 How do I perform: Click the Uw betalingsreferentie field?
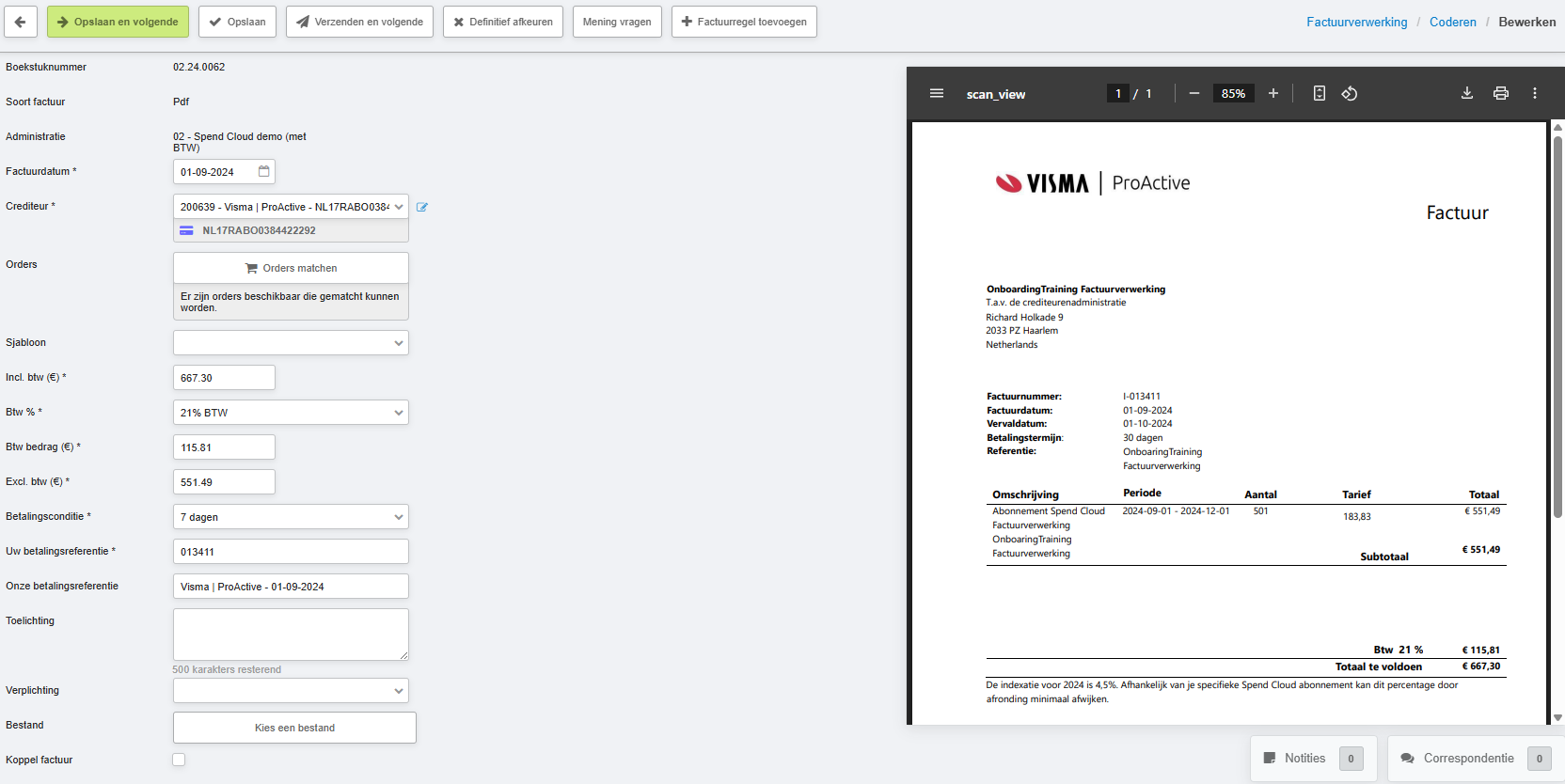click(x=291, y=552)
